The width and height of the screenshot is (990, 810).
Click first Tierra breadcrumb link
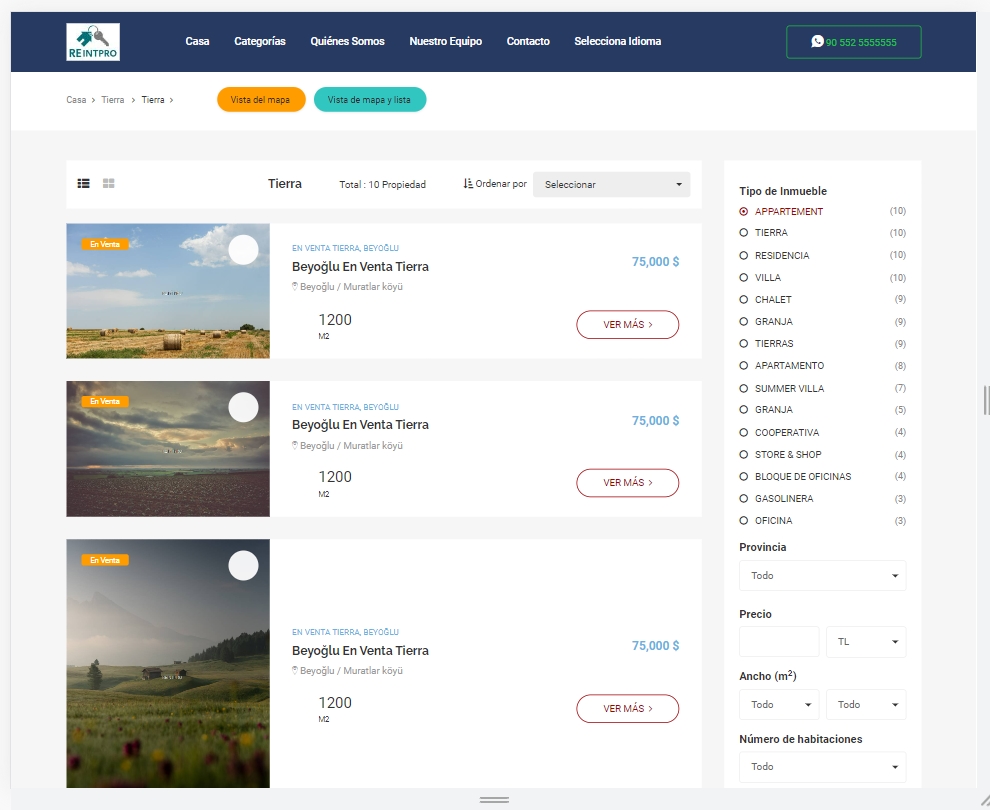point(112,100)
